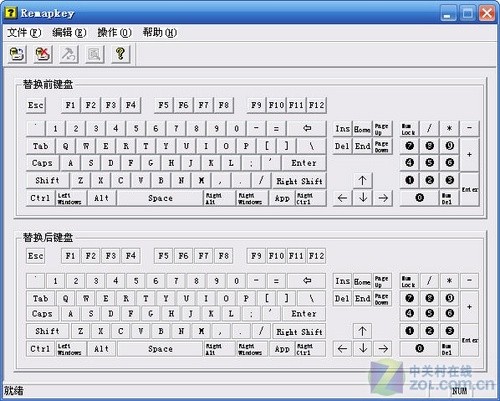Click the Caps key in 替换后键盘
Viewport: 500px width, 401px height.
click(42, 314)
